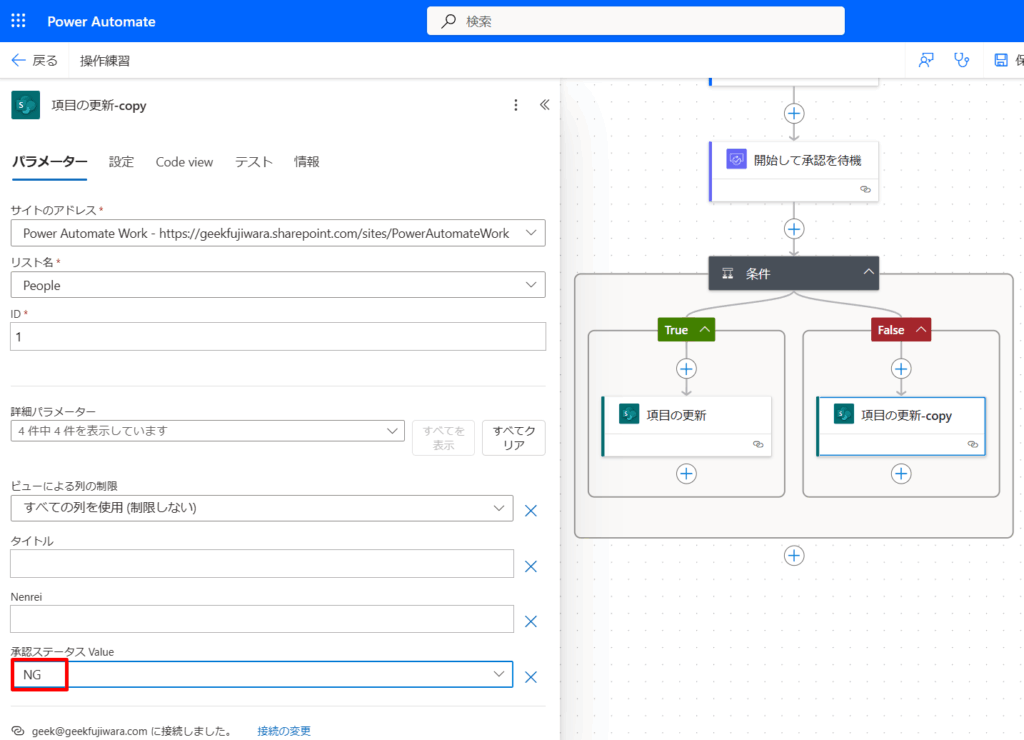Click the ID input field
The height and width of the screenshot is (740, 1024).
[x=278, y=337]
